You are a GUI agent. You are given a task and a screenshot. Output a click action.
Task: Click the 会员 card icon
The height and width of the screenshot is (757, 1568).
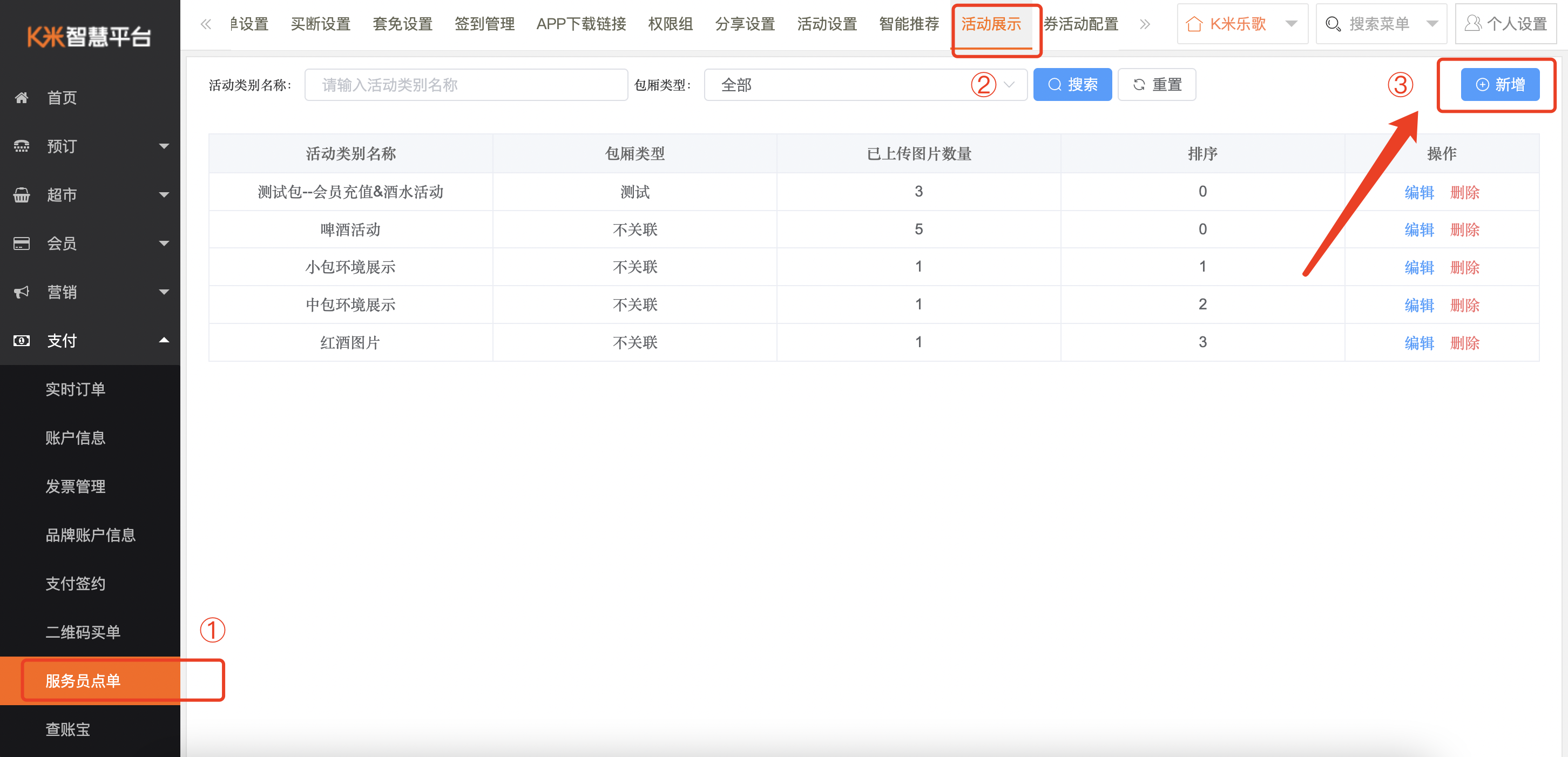[x=22, y=244]
